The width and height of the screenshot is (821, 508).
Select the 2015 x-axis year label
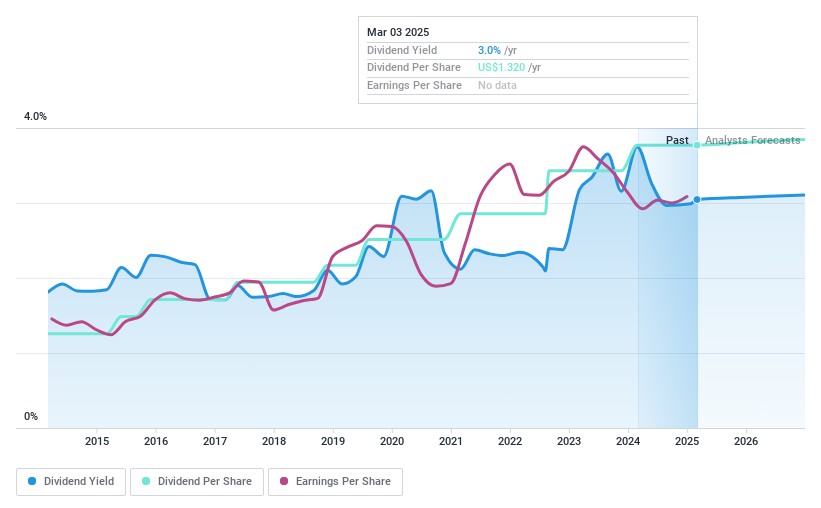[x=97, y=441]
